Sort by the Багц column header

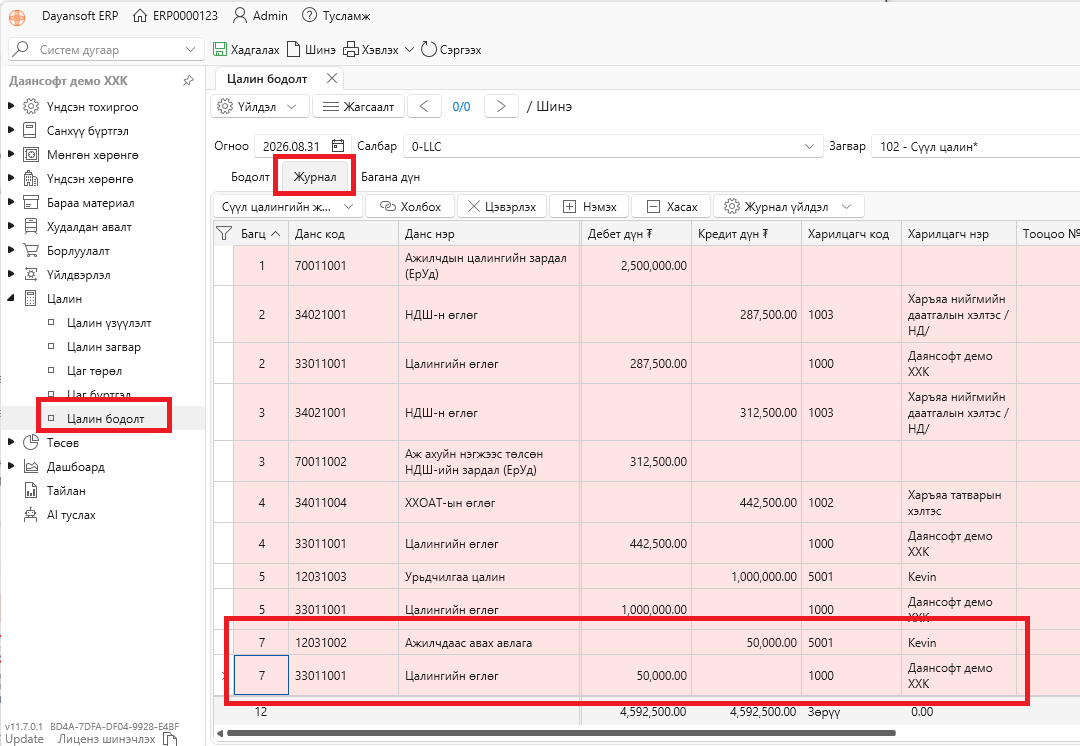coord(260,234)
